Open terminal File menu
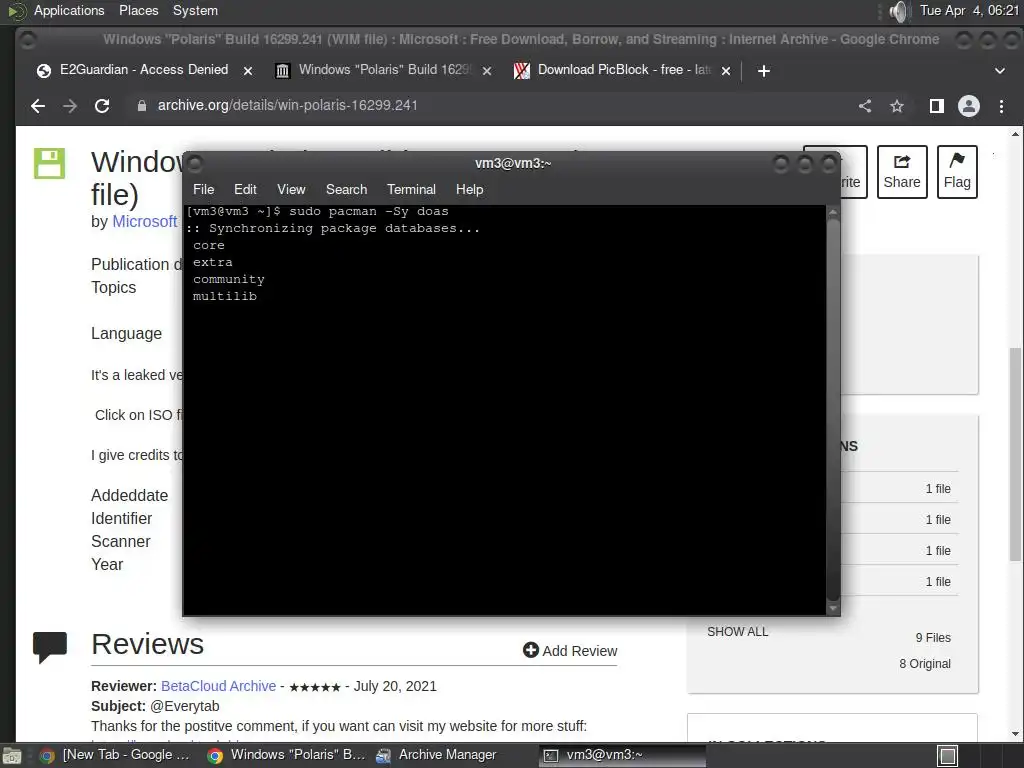Screen dimensions: 1024x768 click(x=203, y=189)
